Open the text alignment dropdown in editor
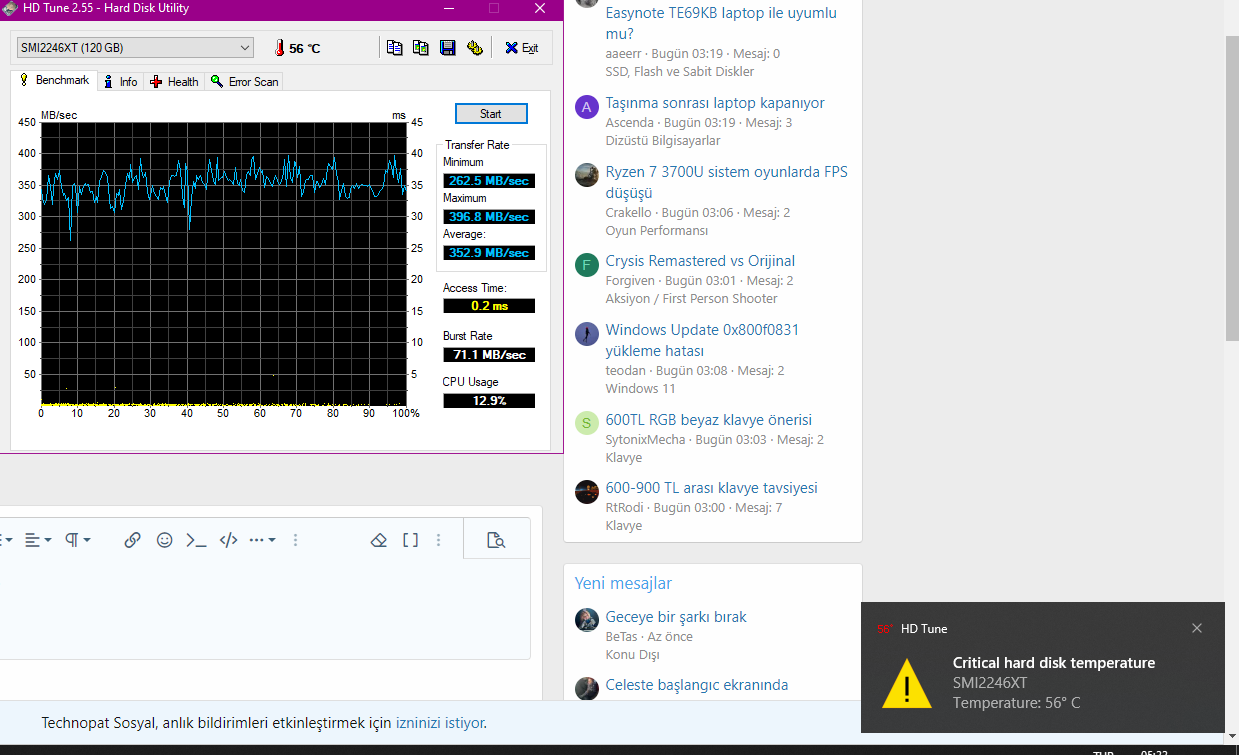This screenshot has height=755, width=1239. [39, 540]
